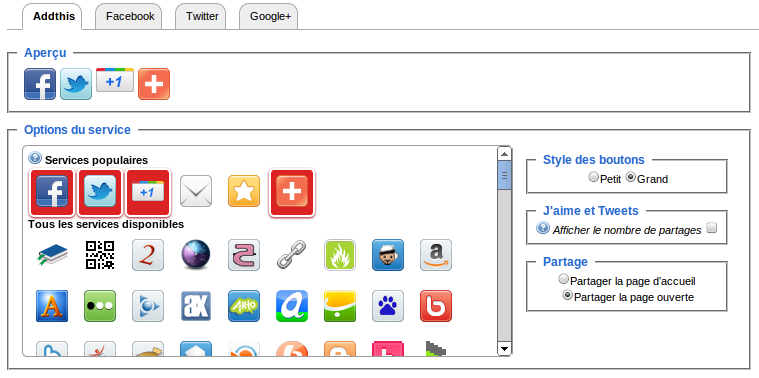Viewport: 759px width, 378px height.
Task: Select the orange letter A on blue icon
Action: (x=52, y=306)
